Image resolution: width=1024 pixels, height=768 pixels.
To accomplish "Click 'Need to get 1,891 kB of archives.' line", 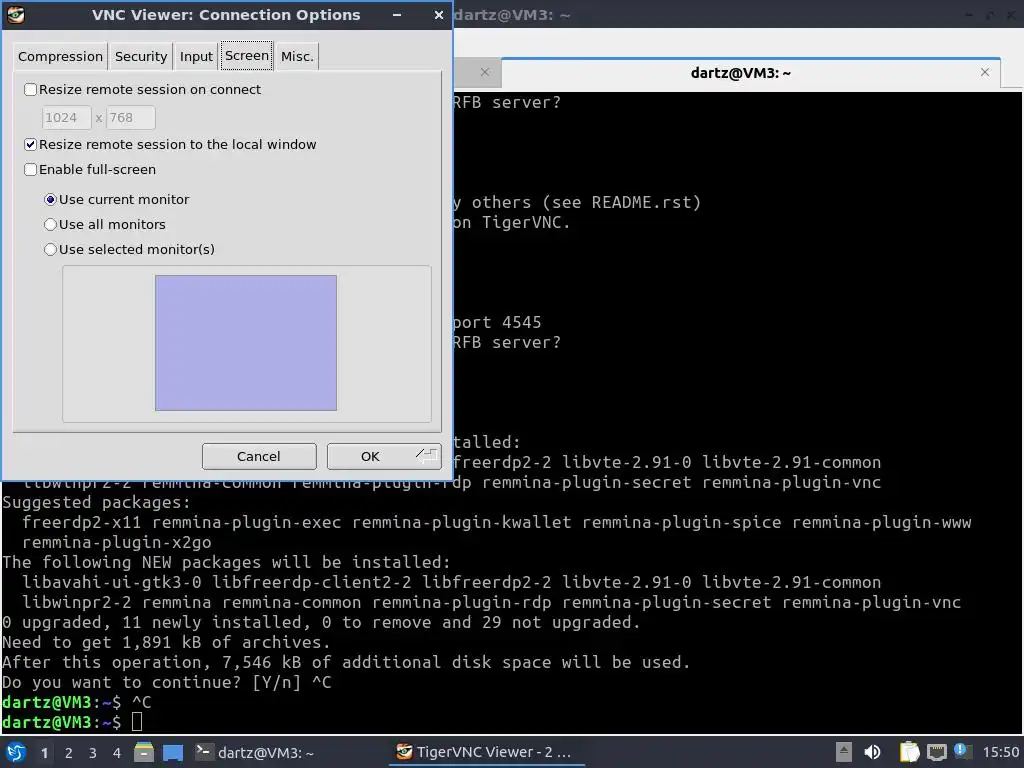I will pos(167,643).
